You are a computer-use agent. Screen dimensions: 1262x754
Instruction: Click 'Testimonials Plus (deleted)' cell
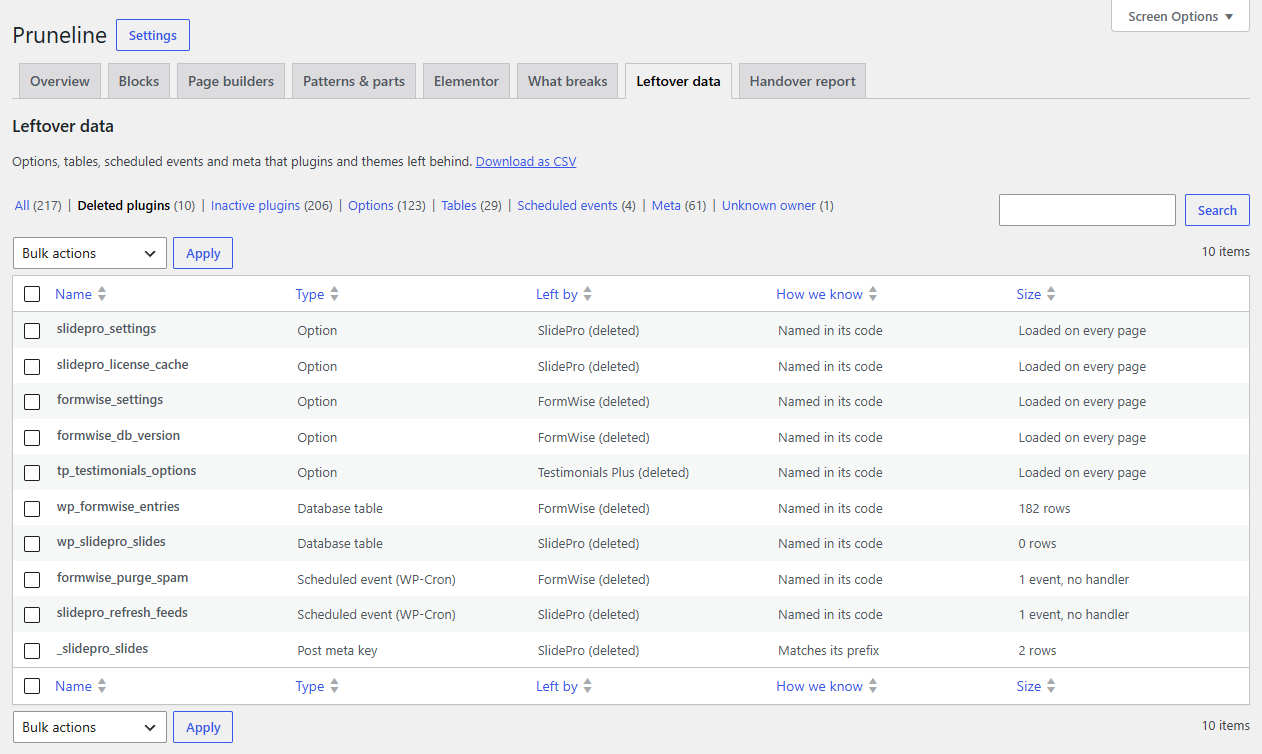tap(613, 473)
